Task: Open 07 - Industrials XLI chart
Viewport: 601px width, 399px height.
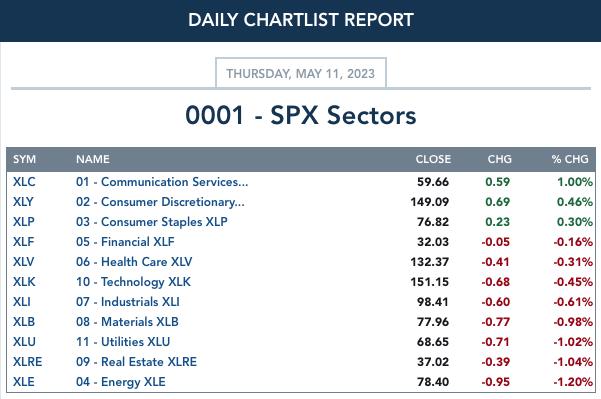Action: tap(127, 302)
